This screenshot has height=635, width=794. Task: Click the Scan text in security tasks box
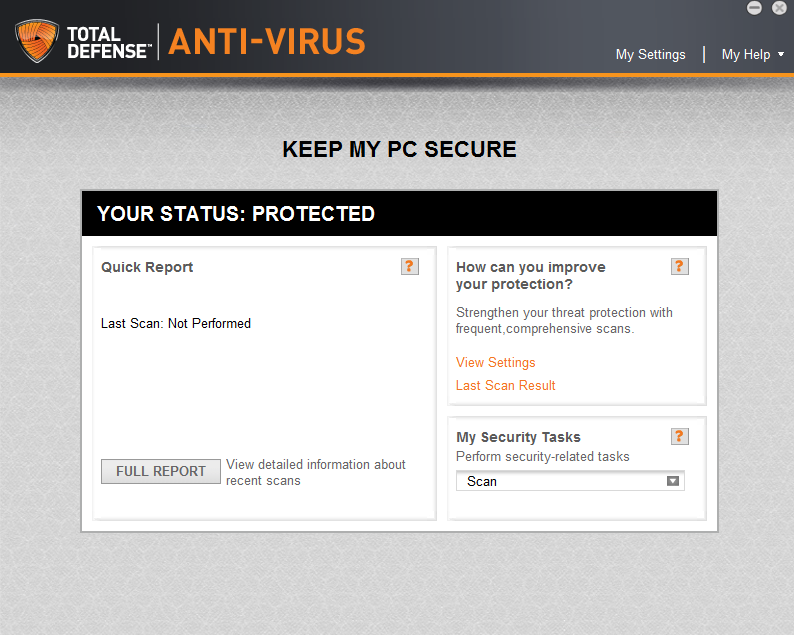click(482, 481)
